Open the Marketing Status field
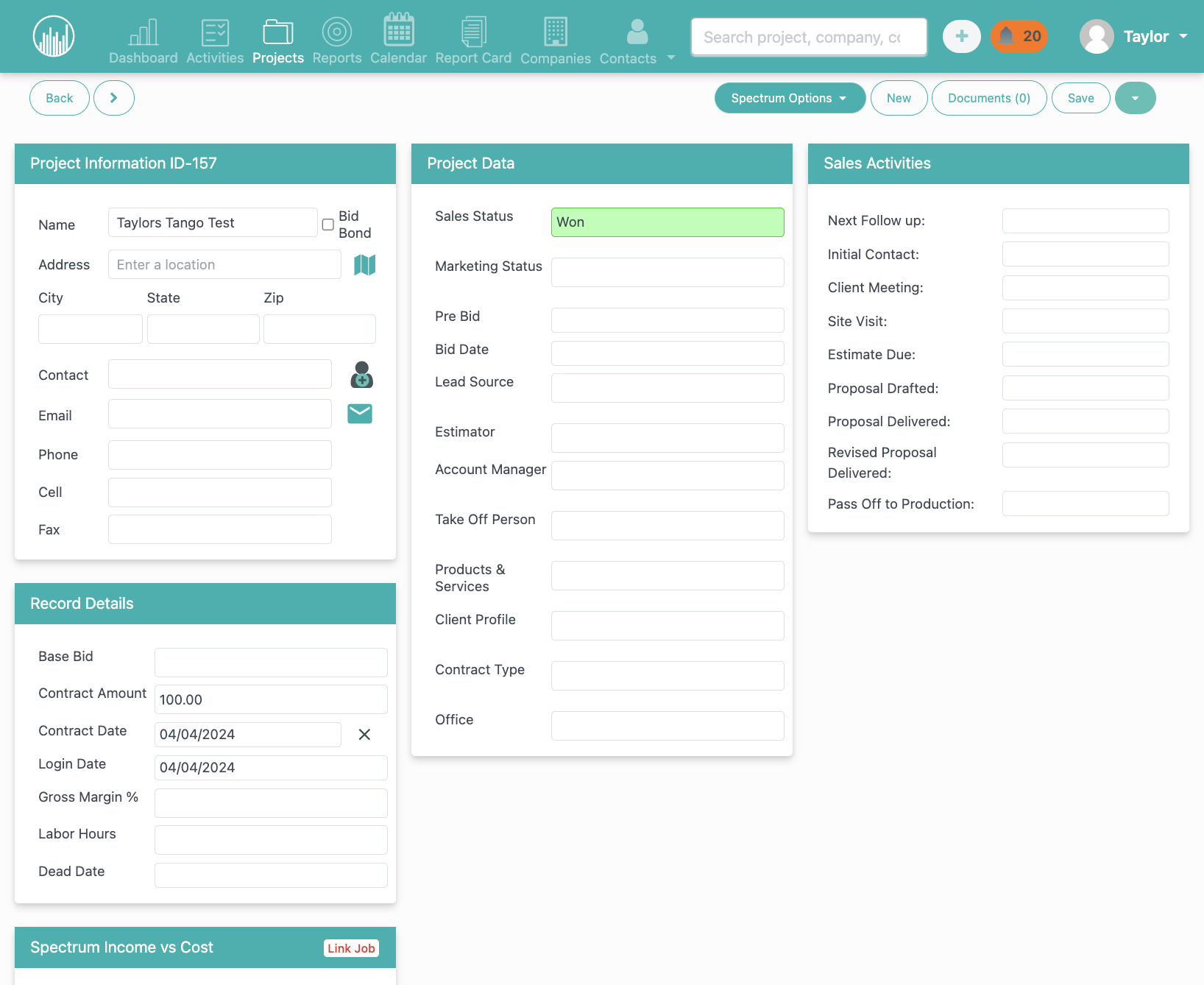The height and width of the screenshot is (985, 1204). pos(667,272)
